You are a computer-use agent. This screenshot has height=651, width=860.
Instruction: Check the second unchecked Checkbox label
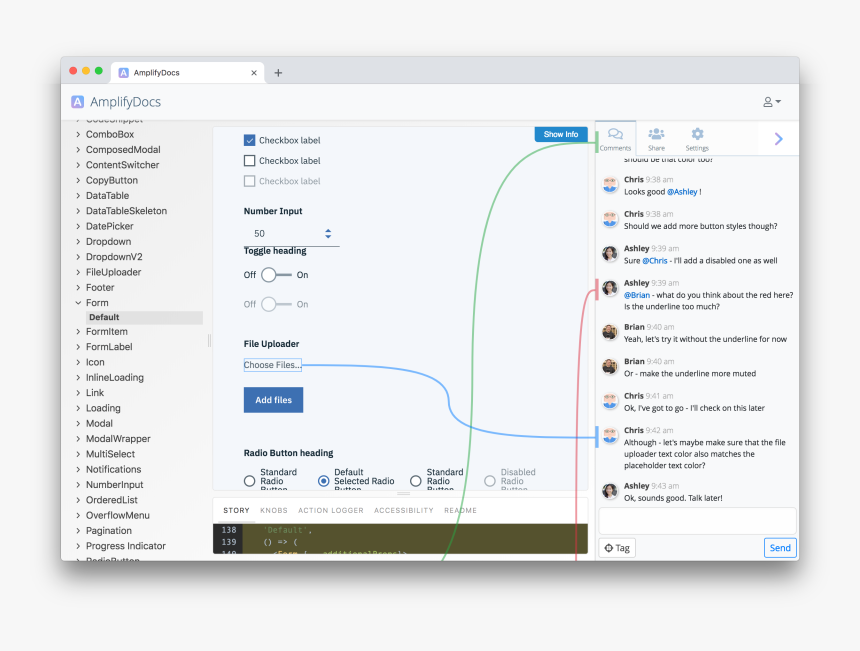pyautogui.click(x=250, y=161)
